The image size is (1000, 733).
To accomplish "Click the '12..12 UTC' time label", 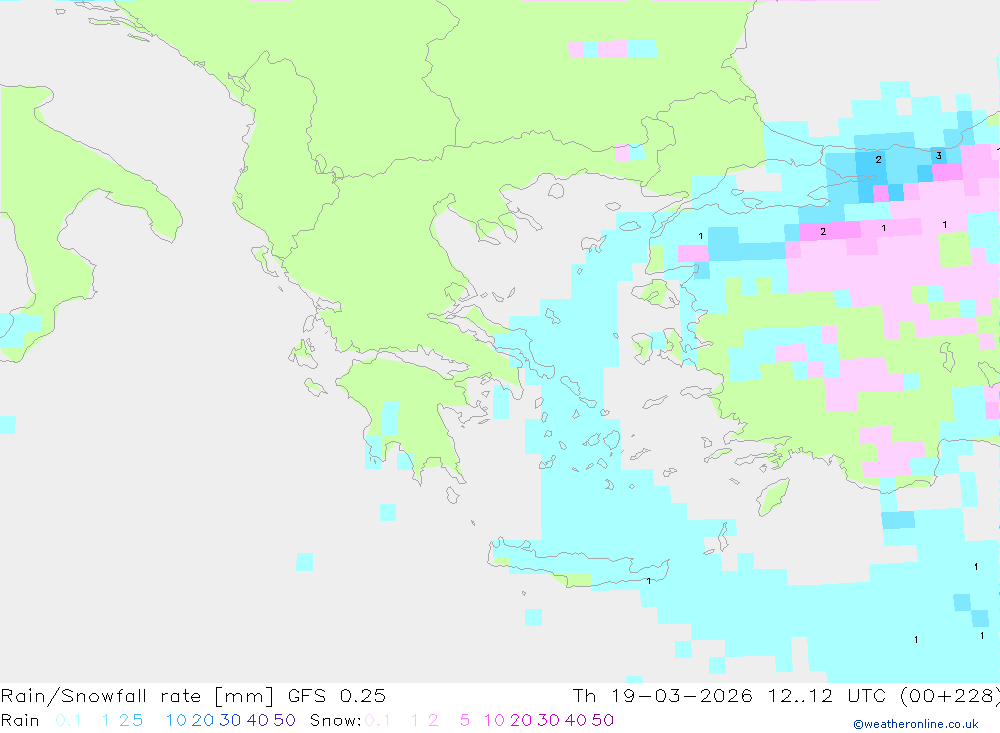I will 827,696.
